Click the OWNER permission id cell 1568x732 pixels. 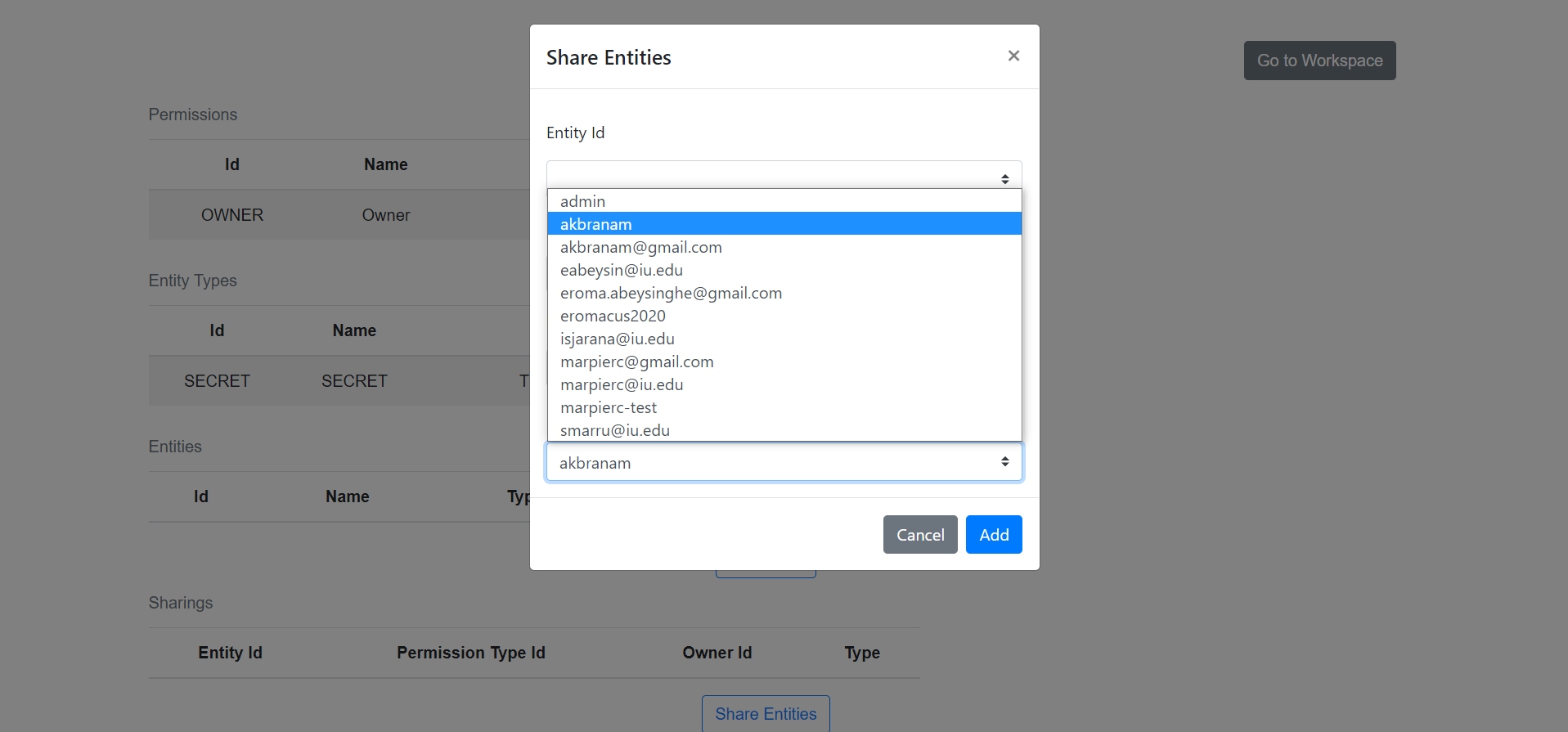(232, 215)
